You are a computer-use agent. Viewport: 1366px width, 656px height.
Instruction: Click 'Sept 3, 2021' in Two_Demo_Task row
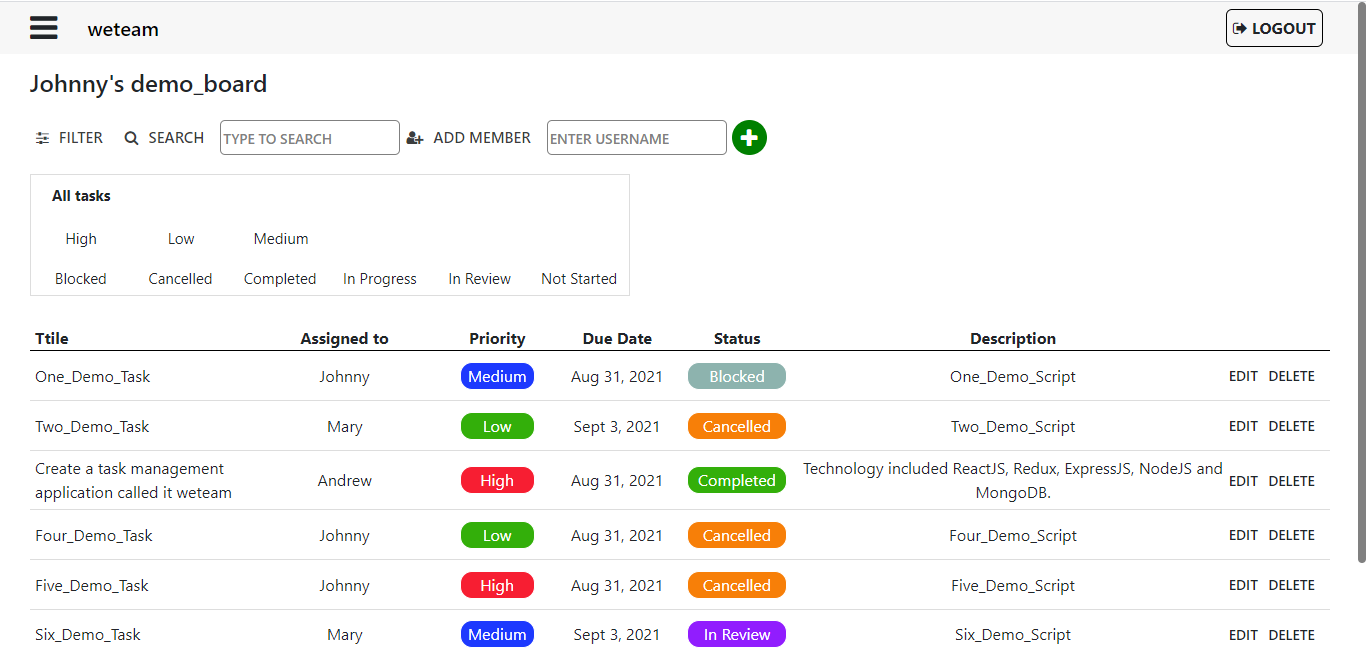point(617,427)
